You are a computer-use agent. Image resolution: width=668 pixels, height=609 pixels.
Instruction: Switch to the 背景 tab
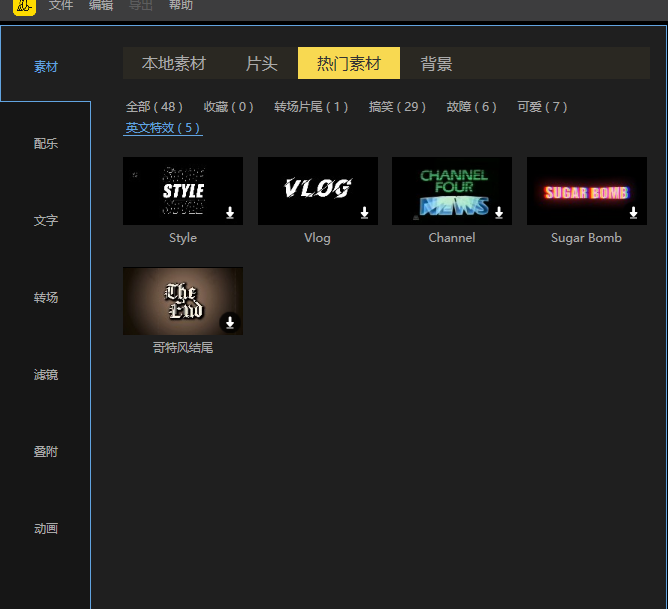(437, 63)
